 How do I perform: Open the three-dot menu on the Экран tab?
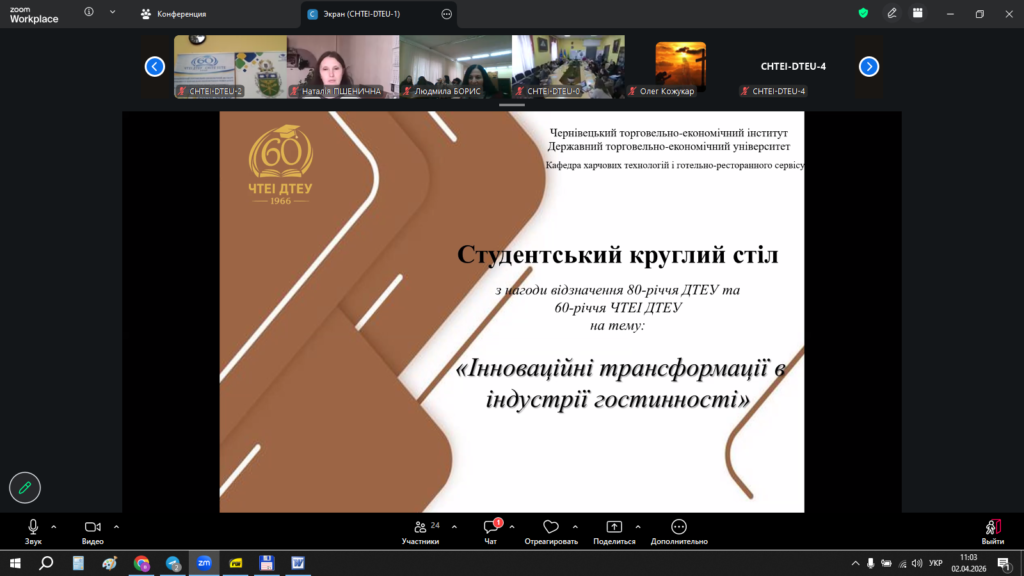pos(447,14)
